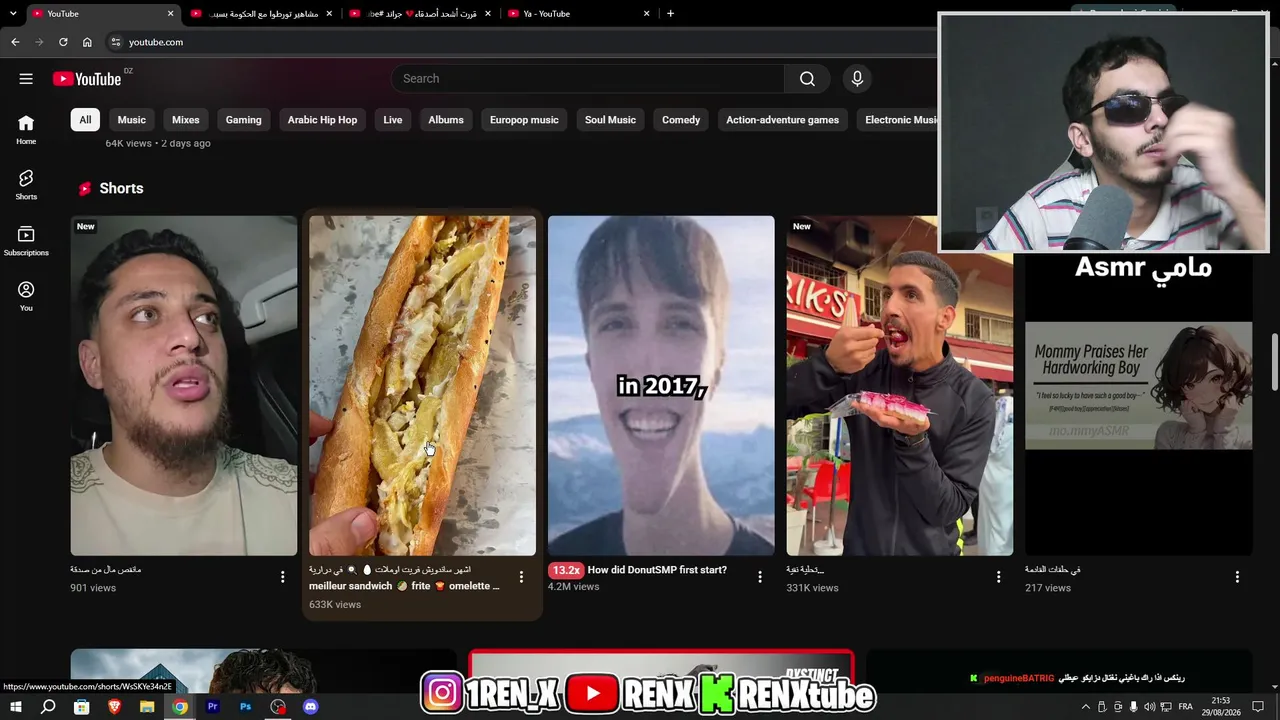Click the search magnifier button
The image size is (1280, 720).
click(x=807, y=79)
